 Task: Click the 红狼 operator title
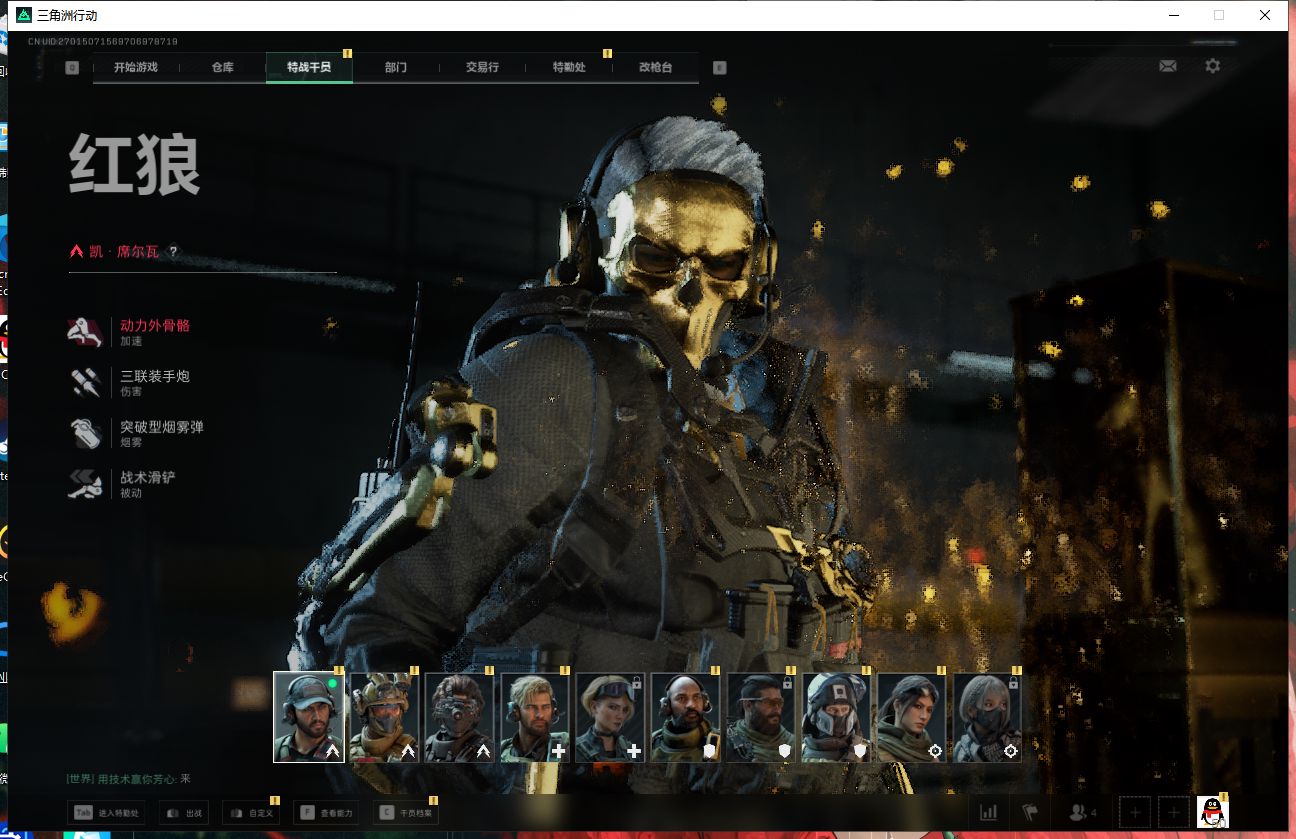click(135, 165)
